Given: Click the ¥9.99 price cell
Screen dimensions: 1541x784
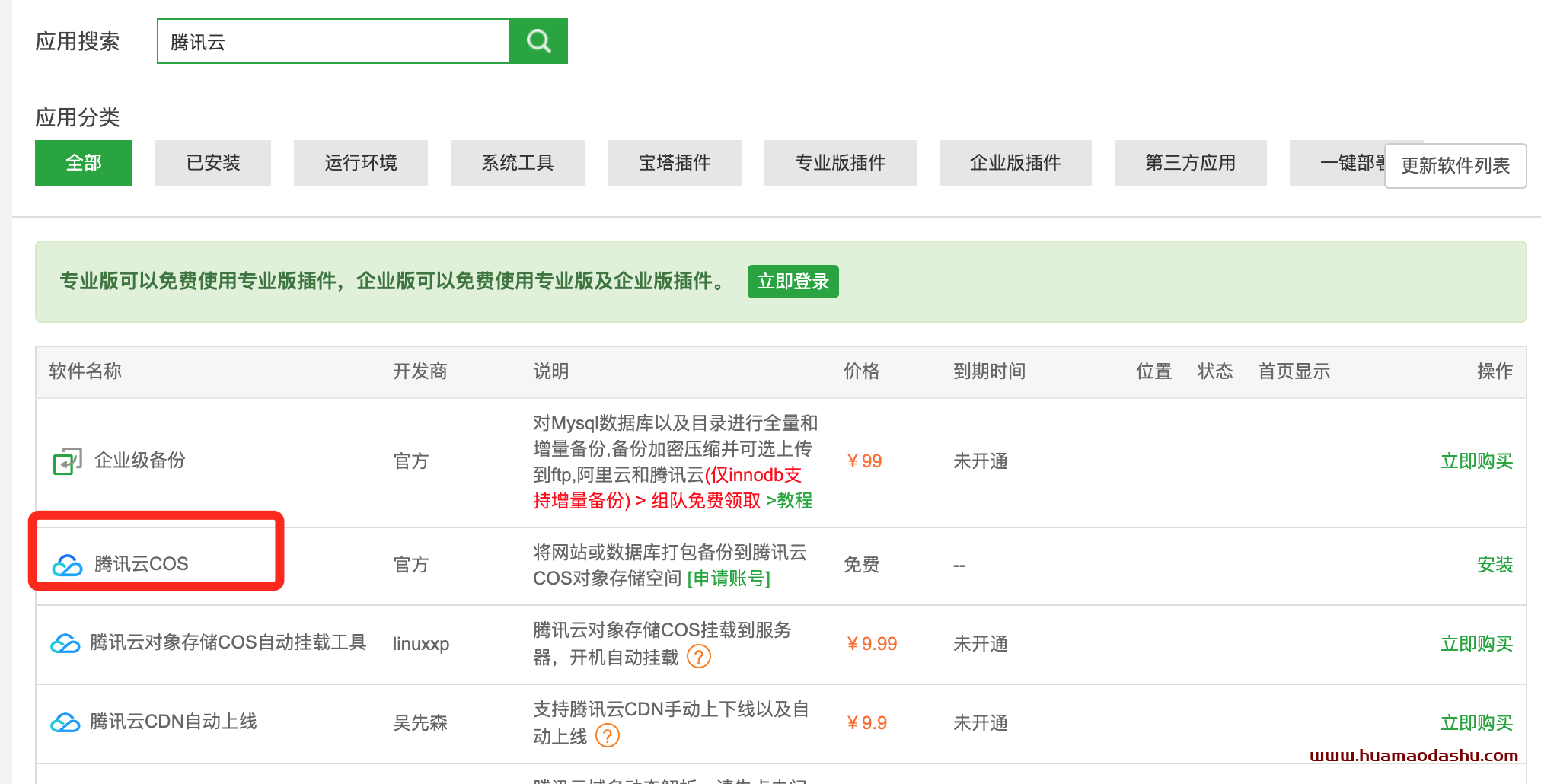Looking at the screenshot, I should tap(871, 644).
